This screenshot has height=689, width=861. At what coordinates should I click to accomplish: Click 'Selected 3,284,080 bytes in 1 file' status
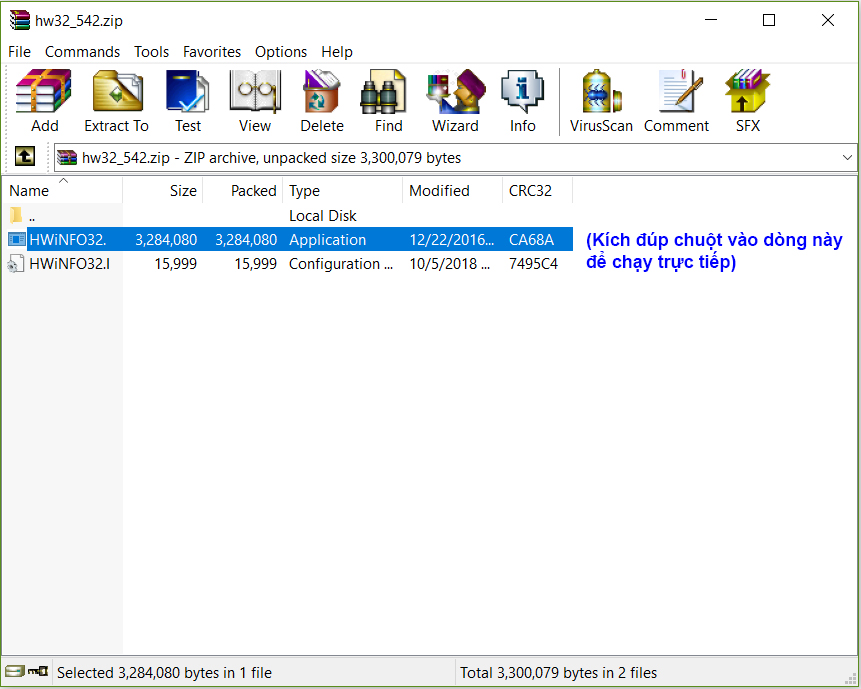164,673
